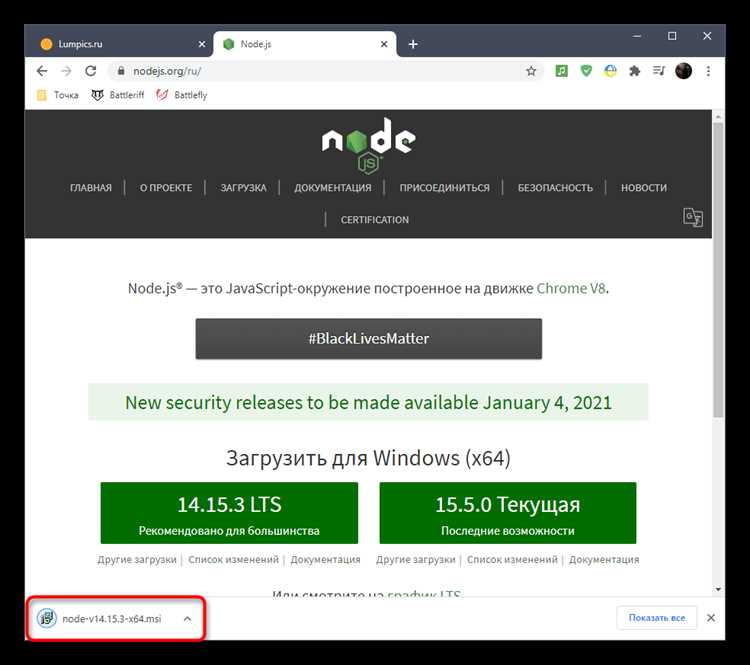Open the green shield extension
This screenshot has height=665, width=750.
point(586,71)
